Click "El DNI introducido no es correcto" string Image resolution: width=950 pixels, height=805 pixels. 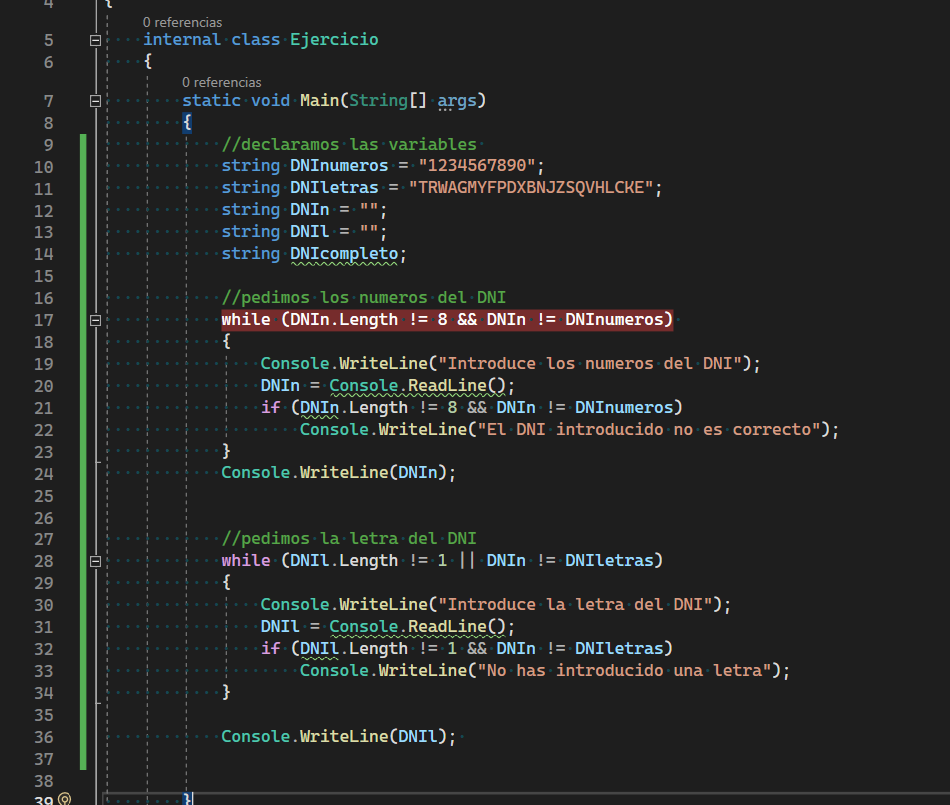point(649,429)
